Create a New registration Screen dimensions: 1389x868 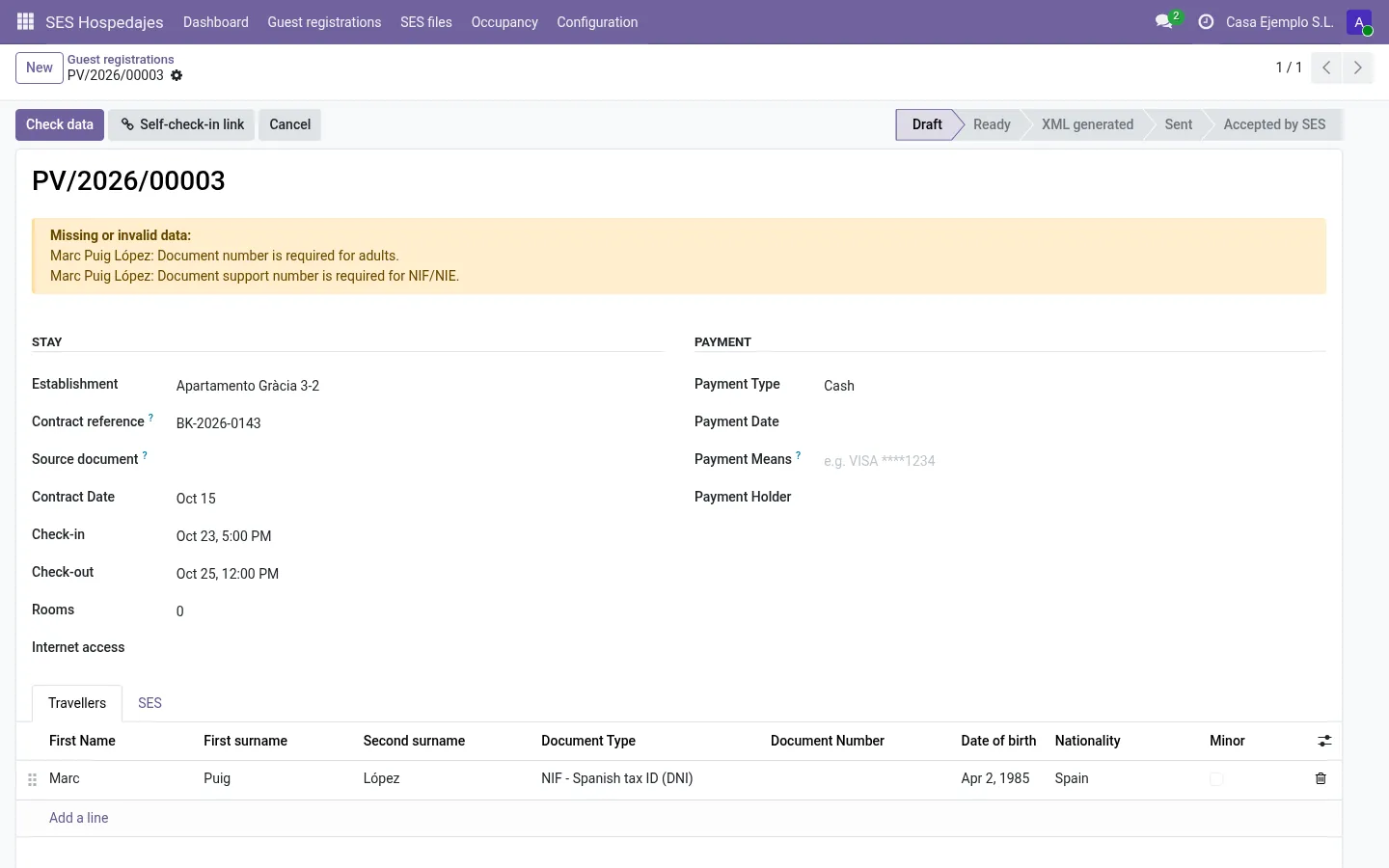40,68
